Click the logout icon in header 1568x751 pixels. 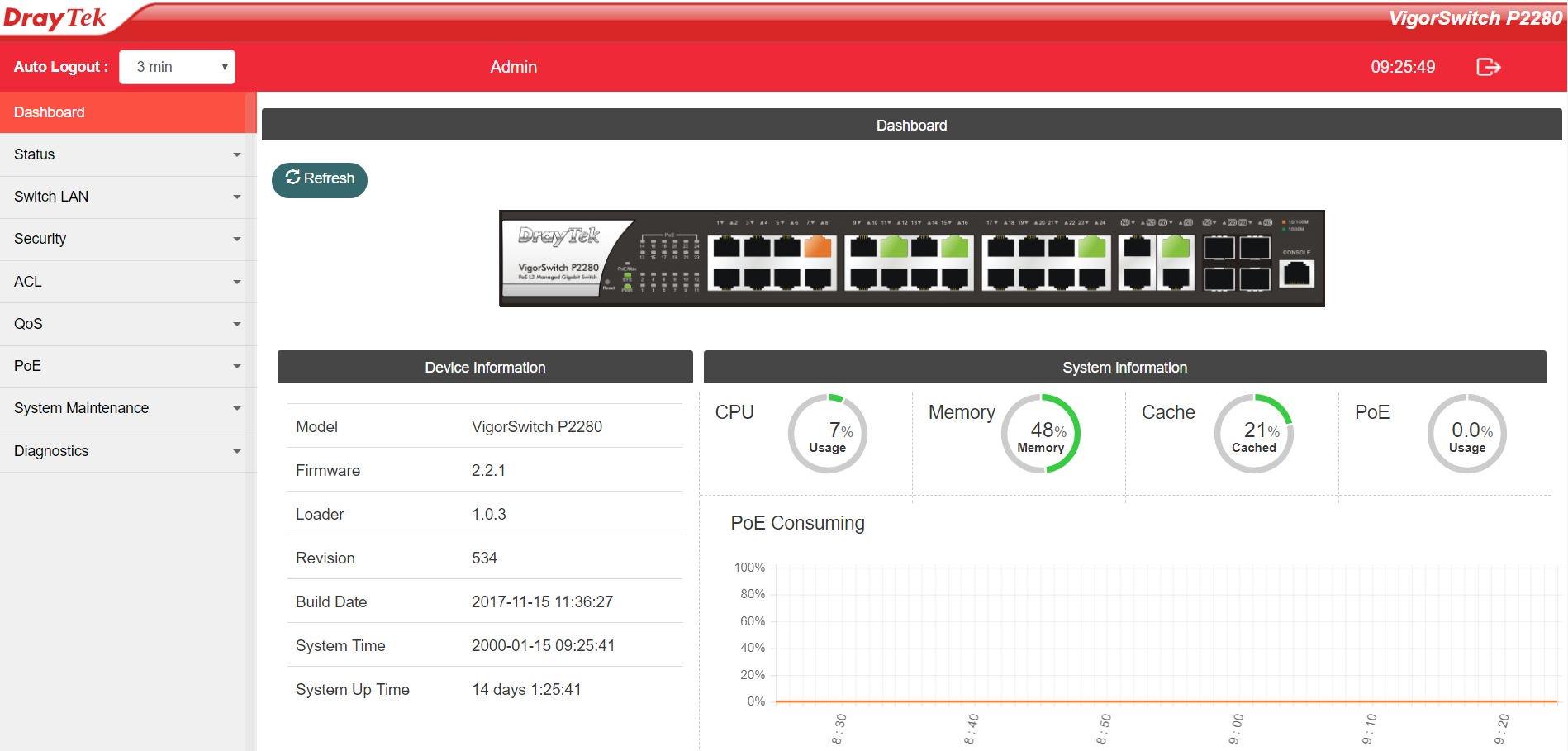pyautogui.click(x=1488, y=67)
